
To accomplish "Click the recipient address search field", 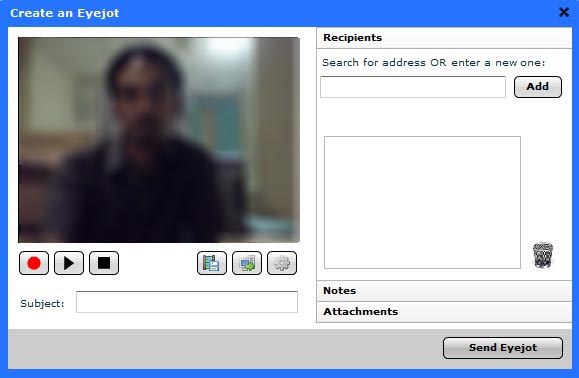I will coord(413,87).
